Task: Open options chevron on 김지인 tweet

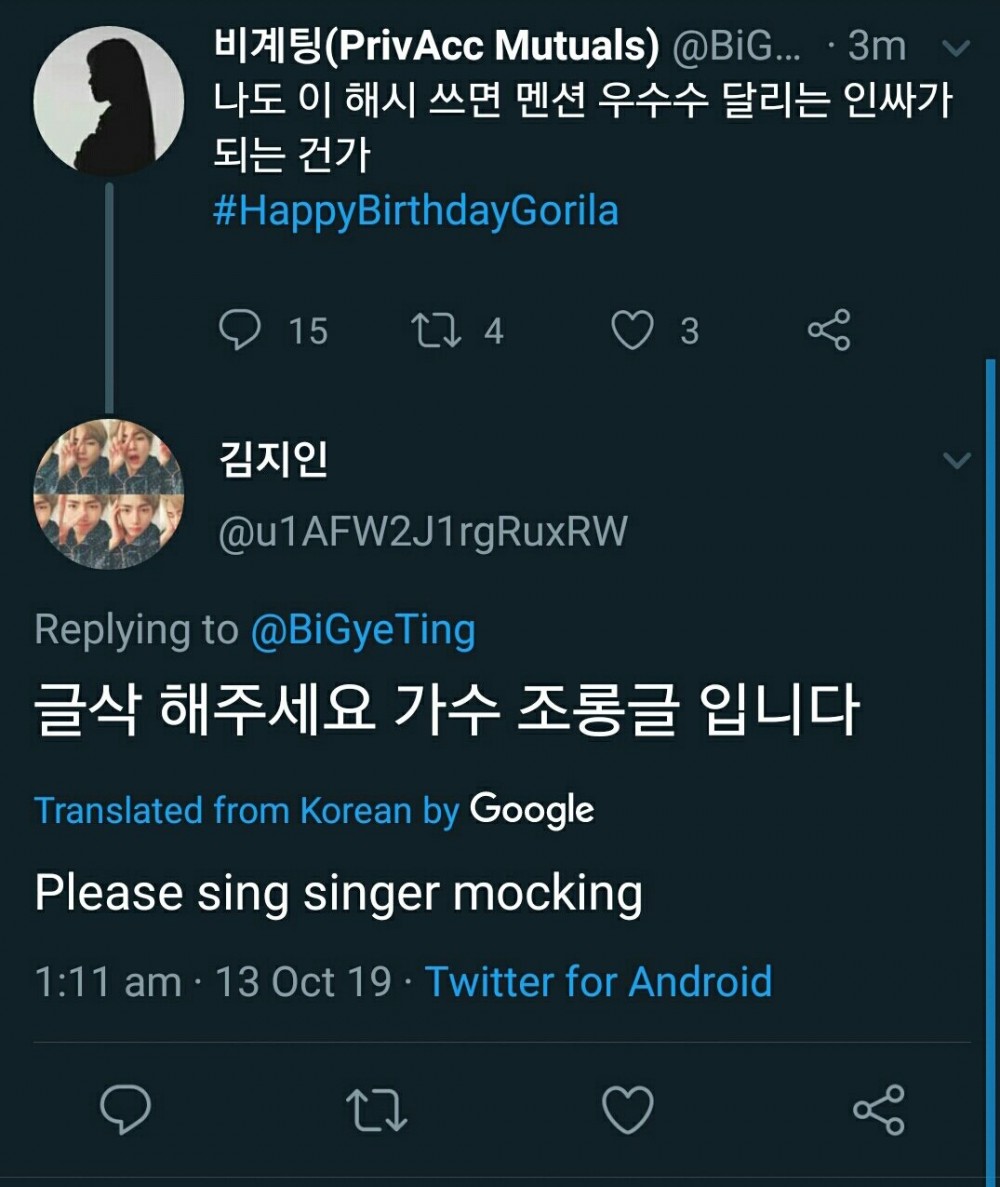Action: (956, 460)
